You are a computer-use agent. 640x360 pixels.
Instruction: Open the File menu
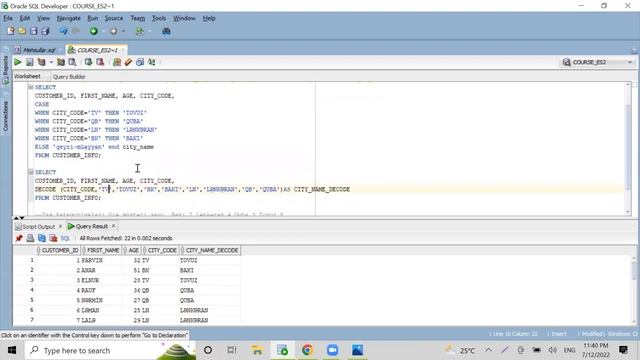(8, 18)
